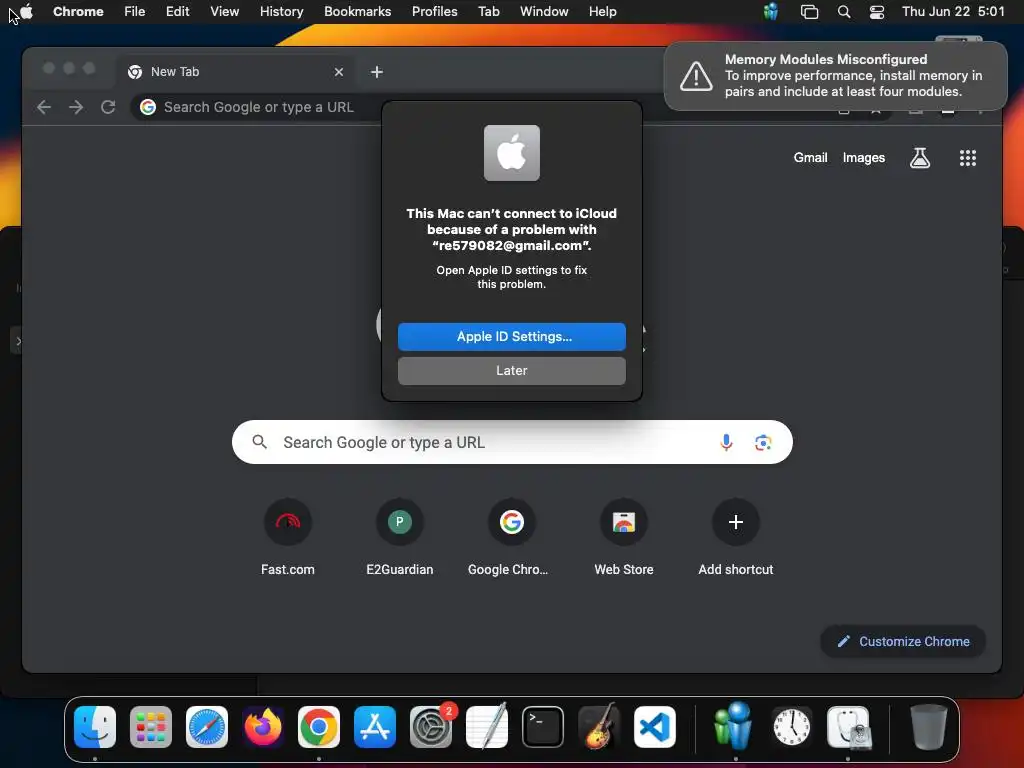The height and width of the screenshot is (768, 1024).
Task: Open the File menu
Action: pos(135,12)
